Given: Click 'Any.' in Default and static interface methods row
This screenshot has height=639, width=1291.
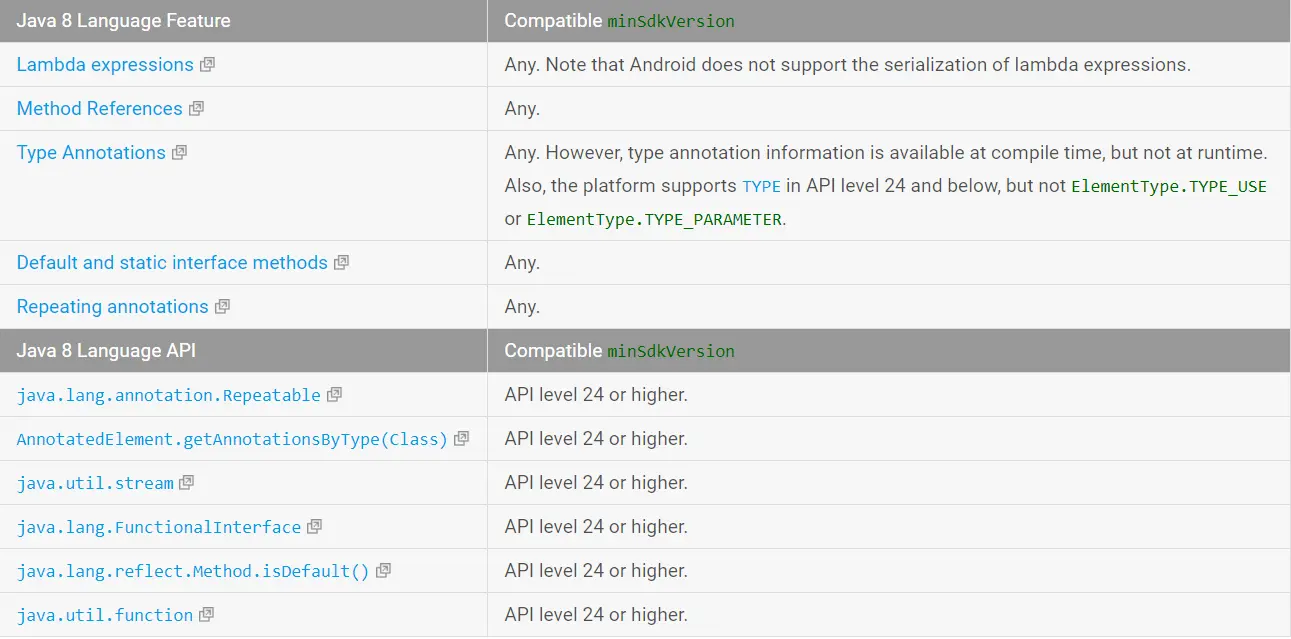Looking at the screenshot, I should (522, 263).
